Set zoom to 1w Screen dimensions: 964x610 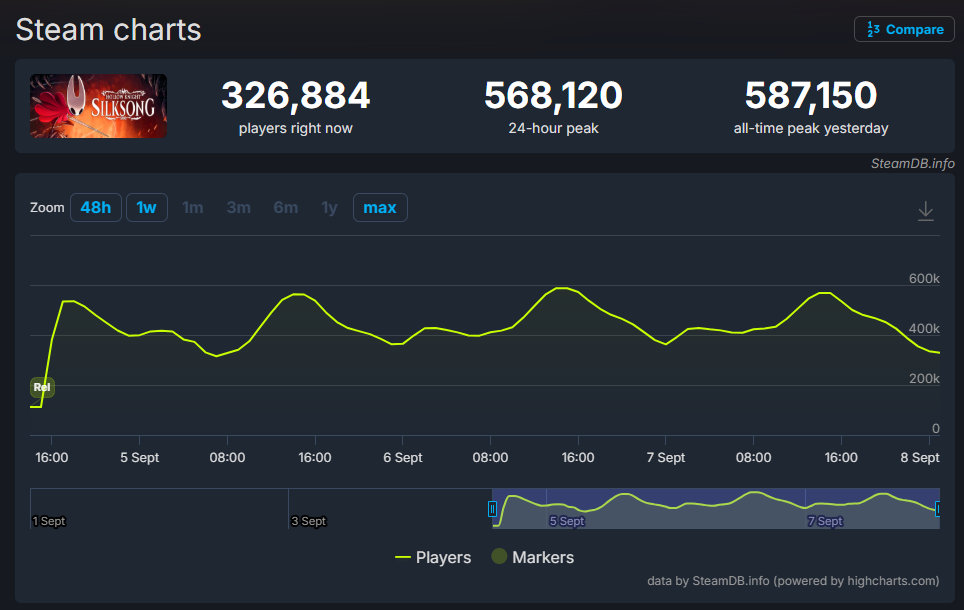tap(147, 207)
